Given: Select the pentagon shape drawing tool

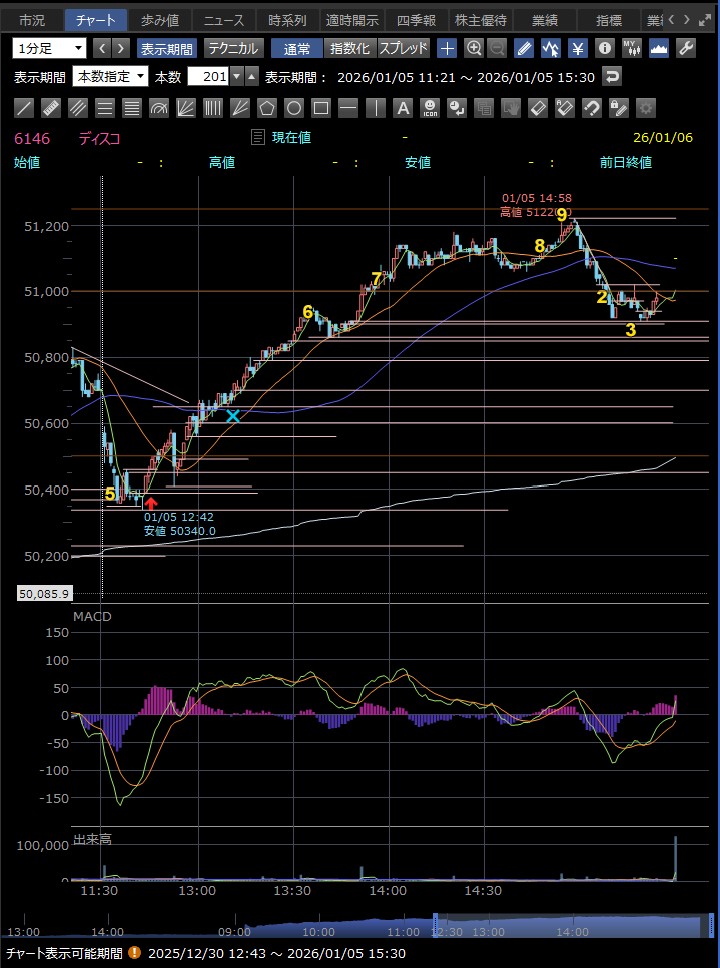Looking at the screenshot, I should tap(267, 108).
